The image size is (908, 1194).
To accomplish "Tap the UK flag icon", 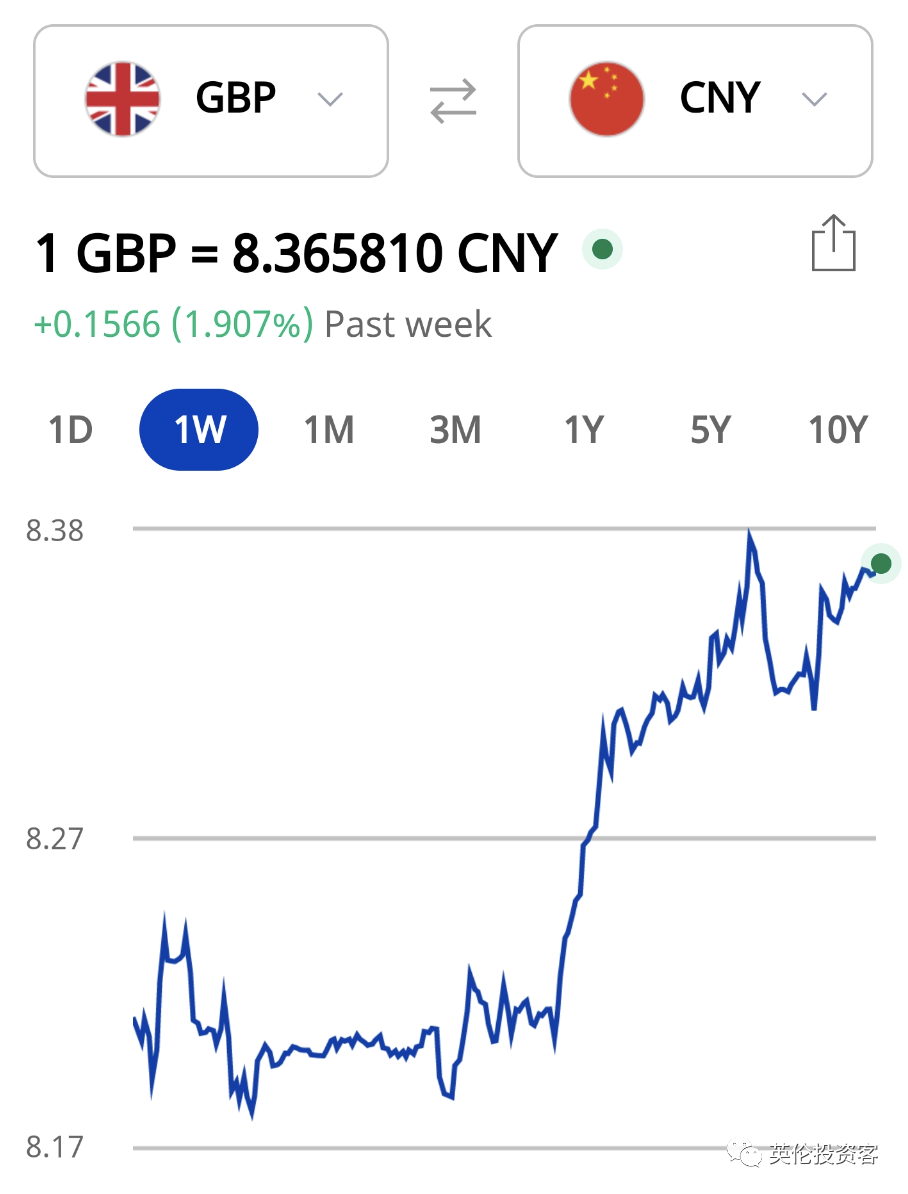I will tap(123, 99).
